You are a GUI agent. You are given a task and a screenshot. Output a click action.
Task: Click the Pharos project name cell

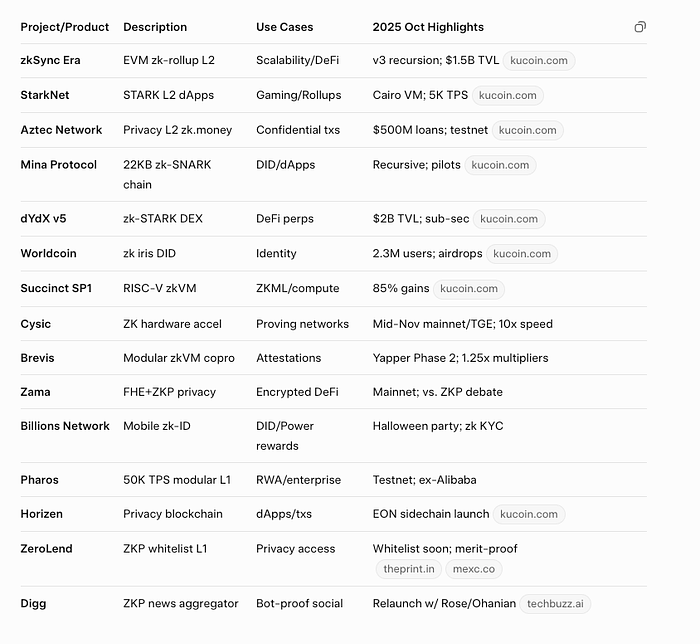point(39,480)
